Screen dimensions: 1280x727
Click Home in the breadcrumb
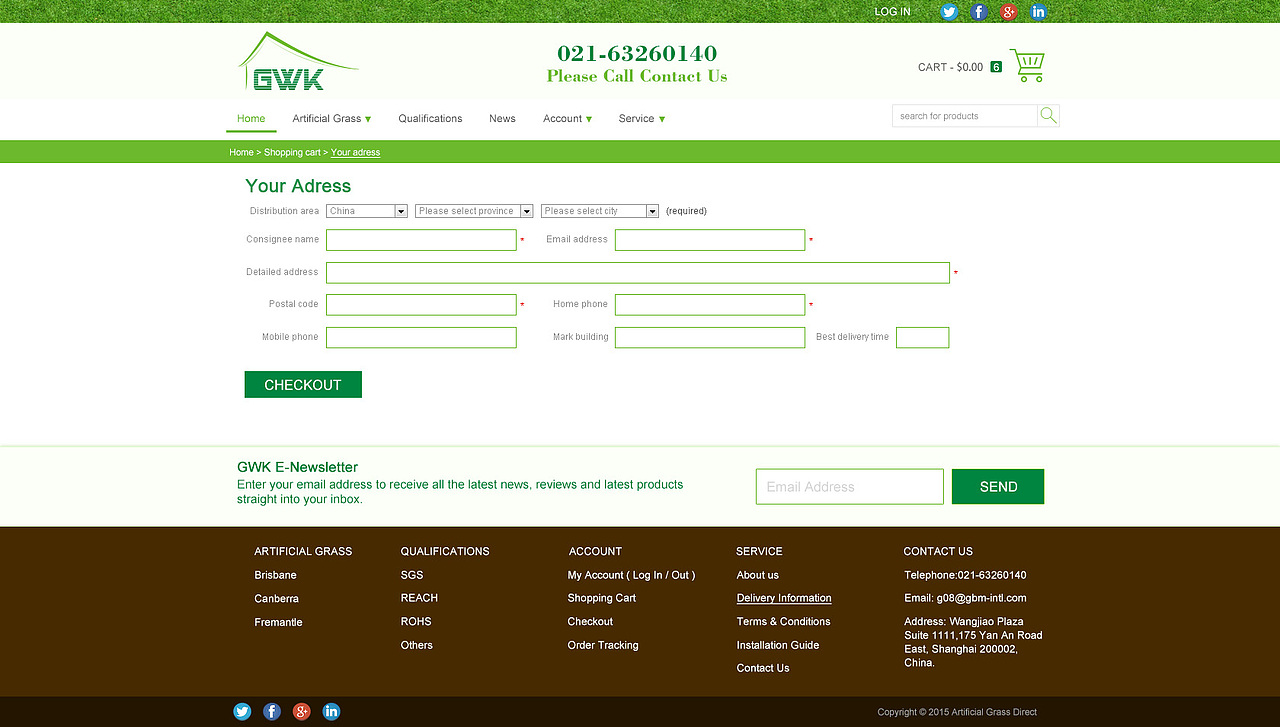pyautogui.click(x=241, y=153)
